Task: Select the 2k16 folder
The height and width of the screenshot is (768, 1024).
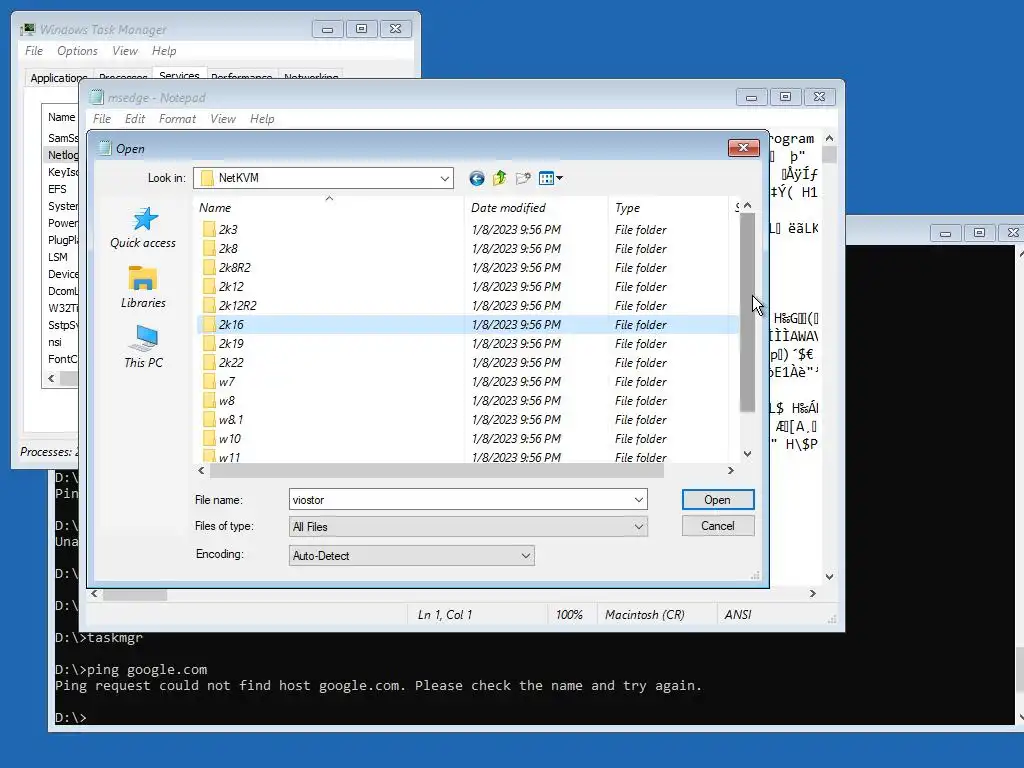Action: pos(468,325)
